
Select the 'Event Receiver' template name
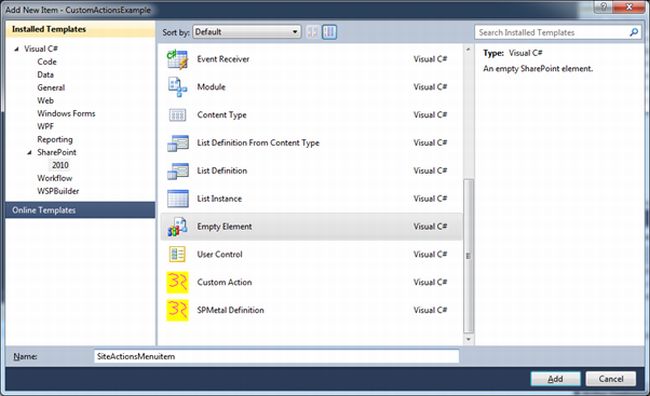coord(223,59)
